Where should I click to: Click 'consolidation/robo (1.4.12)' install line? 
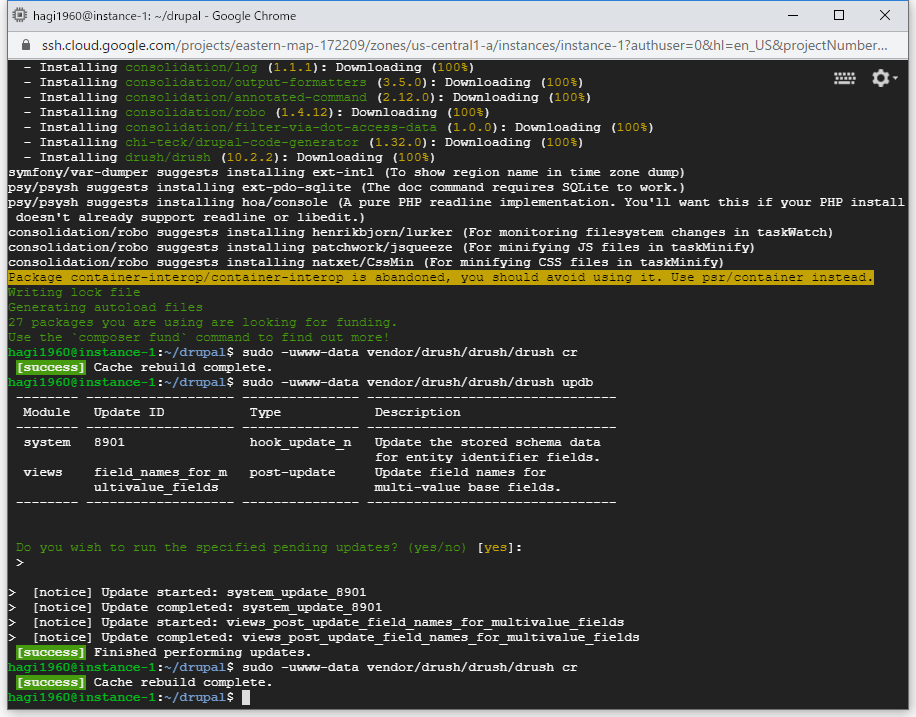[256, 112]
